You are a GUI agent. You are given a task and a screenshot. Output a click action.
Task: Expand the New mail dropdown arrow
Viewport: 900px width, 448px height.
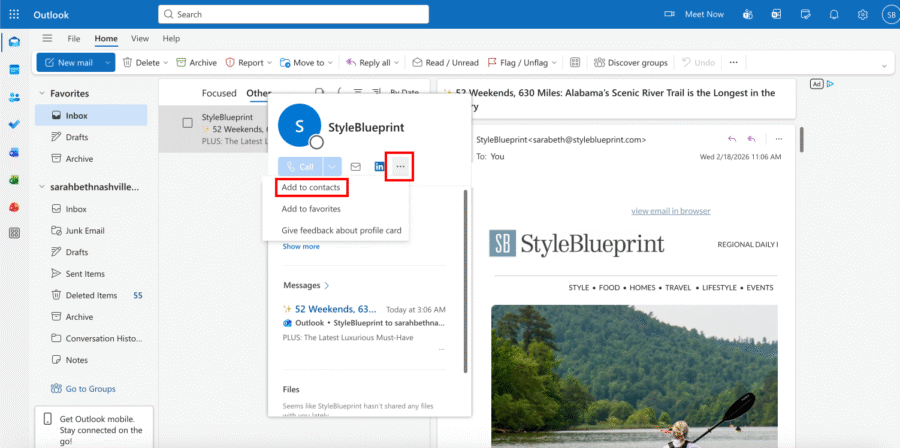[107, 63]
